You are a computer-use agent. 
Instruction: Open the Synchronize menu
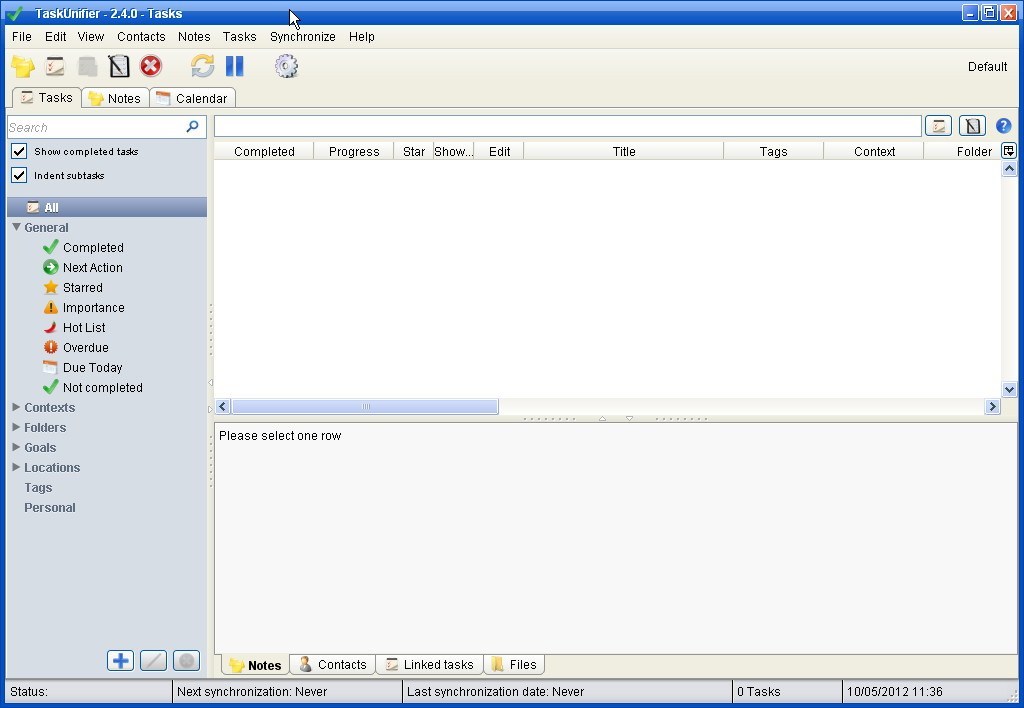[302, 37]
